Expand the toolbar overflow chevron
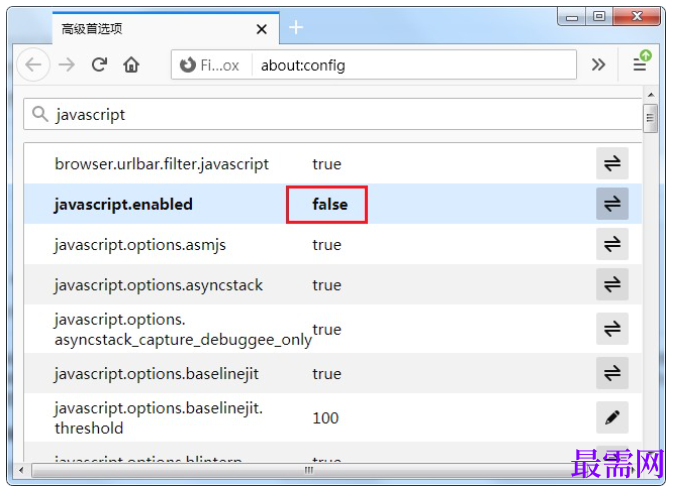Image resolution: width=683 pixels, height=495 pixels. (598, 65)
